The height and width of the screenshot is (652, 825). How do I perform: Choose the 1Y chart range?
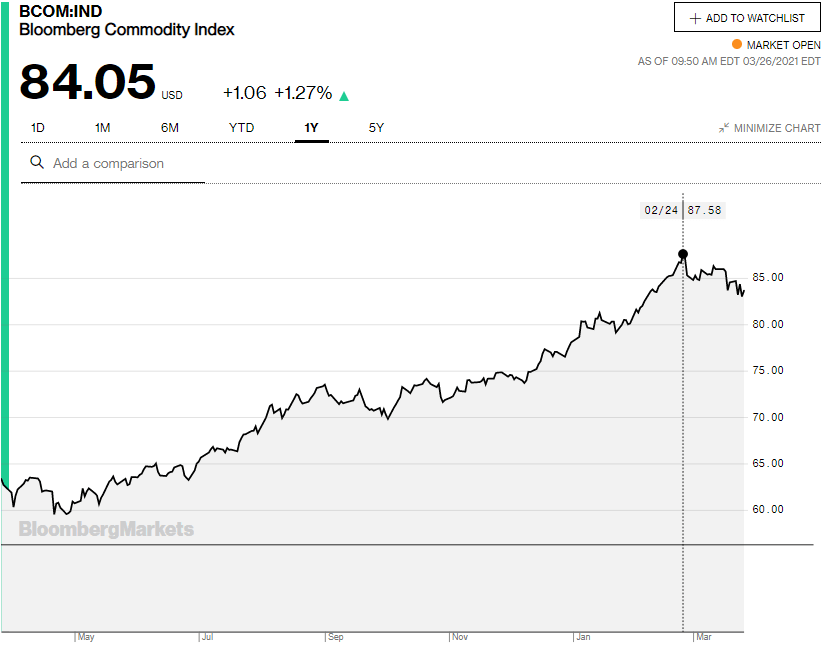311,128
